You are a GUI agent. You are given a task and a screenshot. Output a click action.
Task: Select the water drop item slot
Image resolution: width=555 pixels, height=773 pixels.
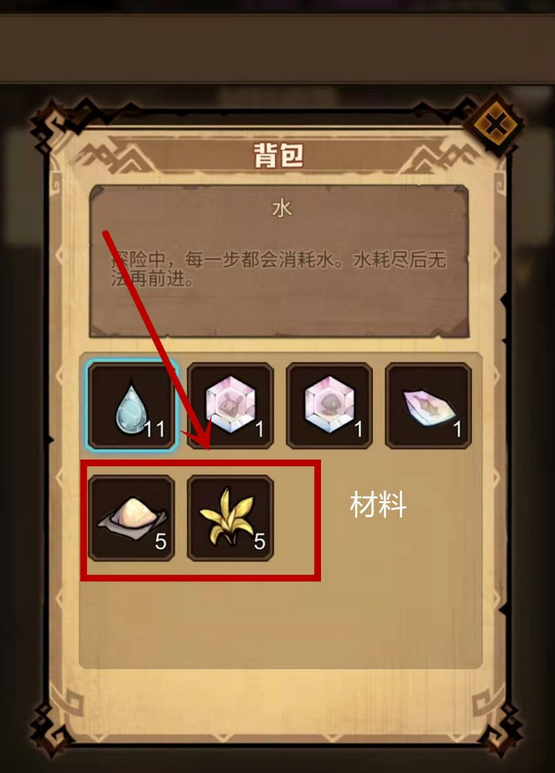(132, 406)
